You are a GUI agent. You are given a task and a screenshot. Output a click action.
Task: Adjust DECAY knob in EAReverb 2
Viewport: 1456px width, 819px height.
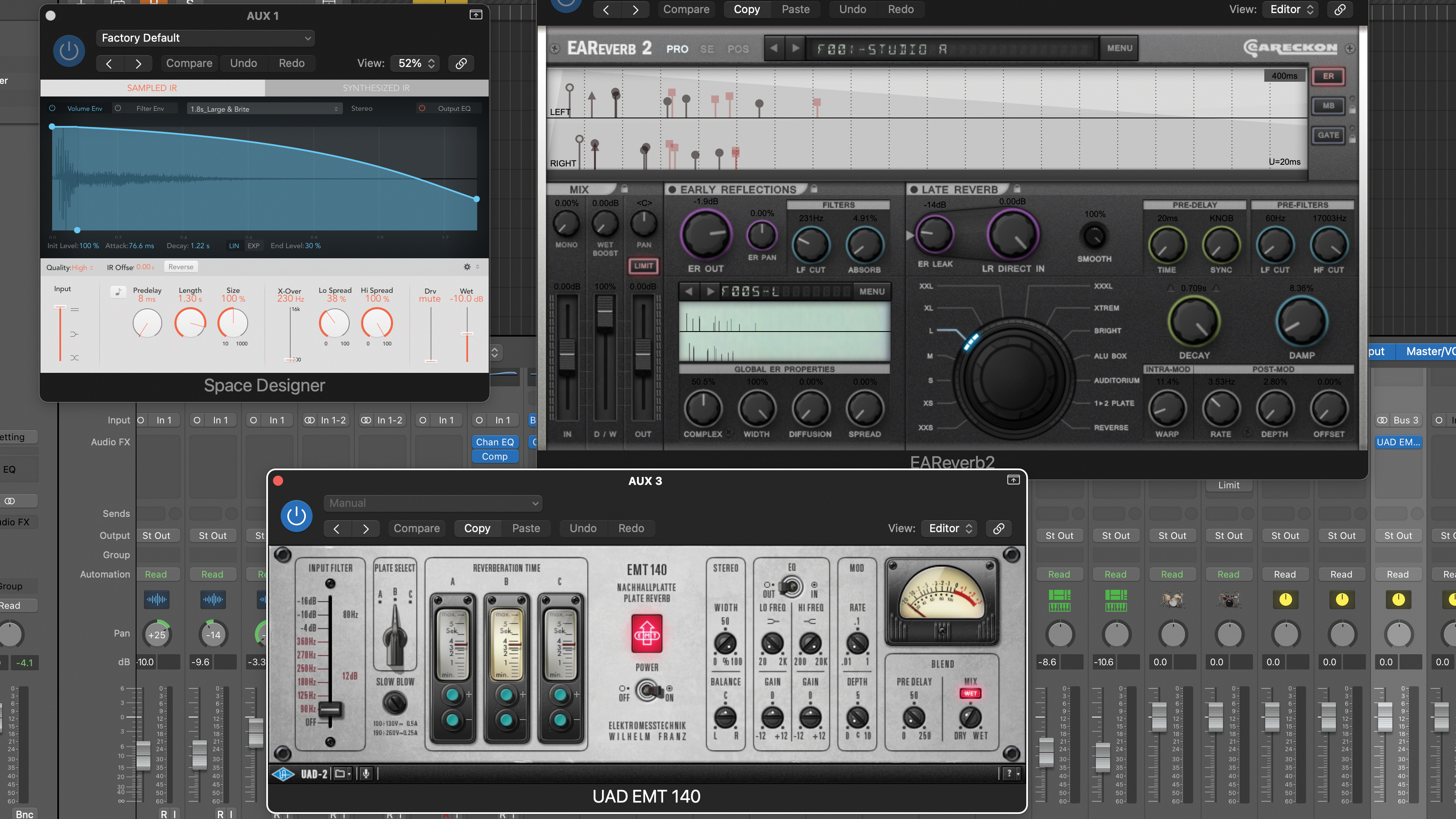[1194, 321]
